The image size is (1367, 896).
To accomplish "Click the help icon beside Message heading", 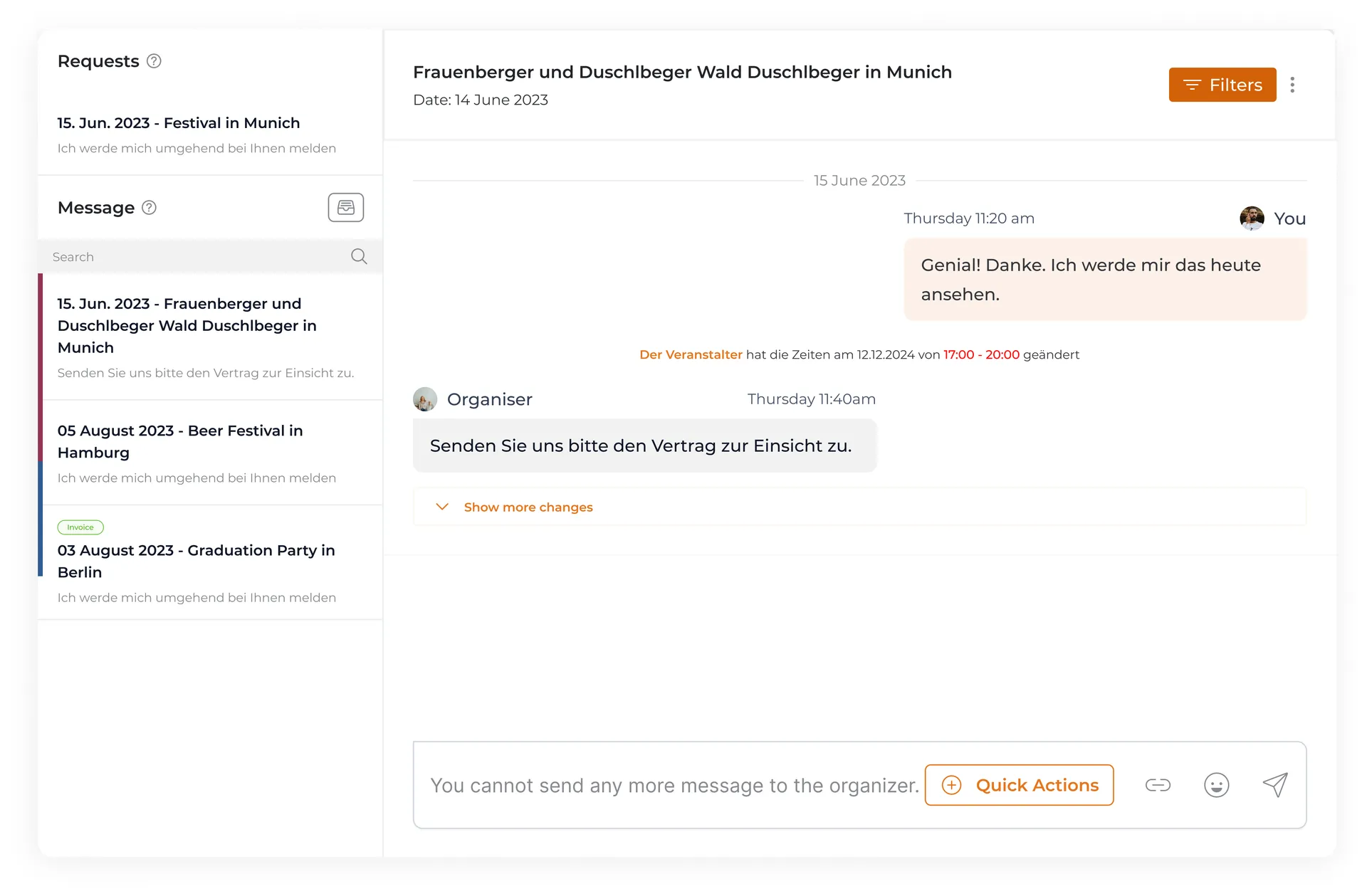I will click(149, 208).
